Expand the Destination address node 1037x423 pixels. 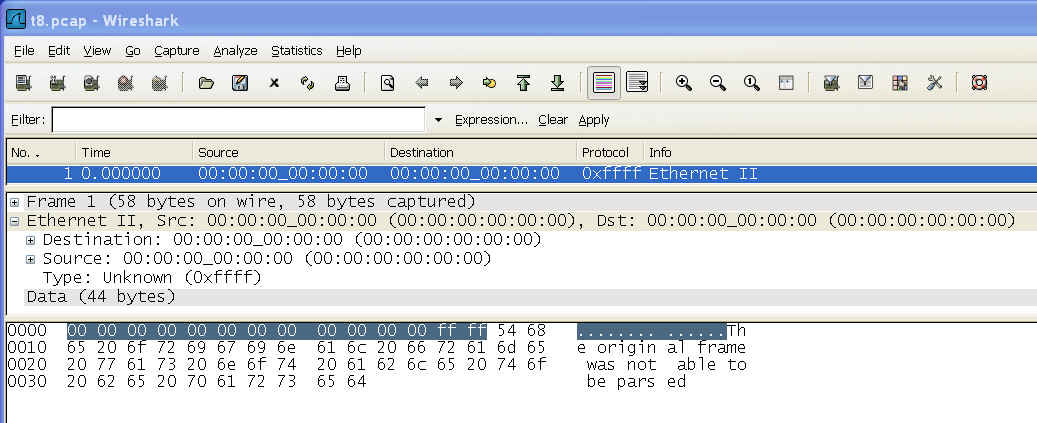[31, 240]
